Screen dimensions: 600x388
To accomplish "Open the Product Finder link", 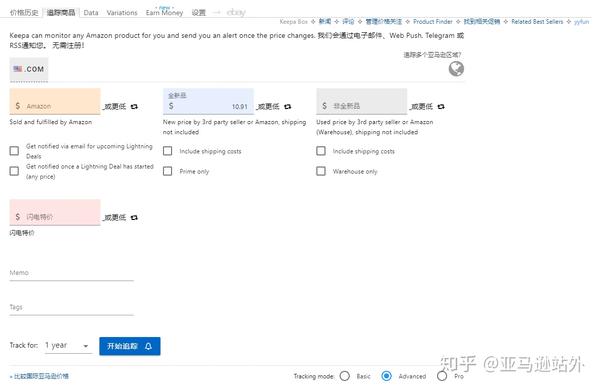I will (x=432, y=22).
